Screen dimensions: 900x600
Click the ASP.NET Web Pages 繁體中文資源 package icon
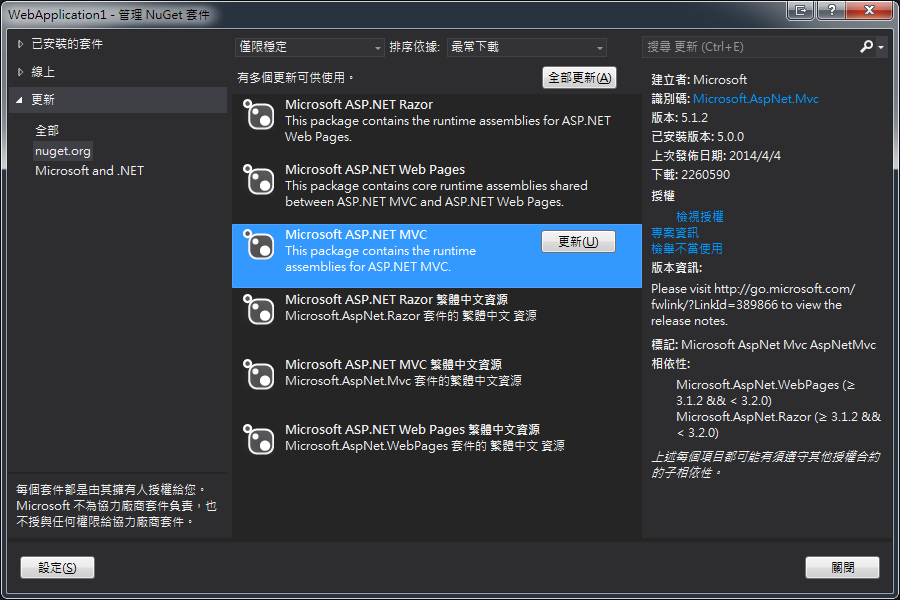259,439
